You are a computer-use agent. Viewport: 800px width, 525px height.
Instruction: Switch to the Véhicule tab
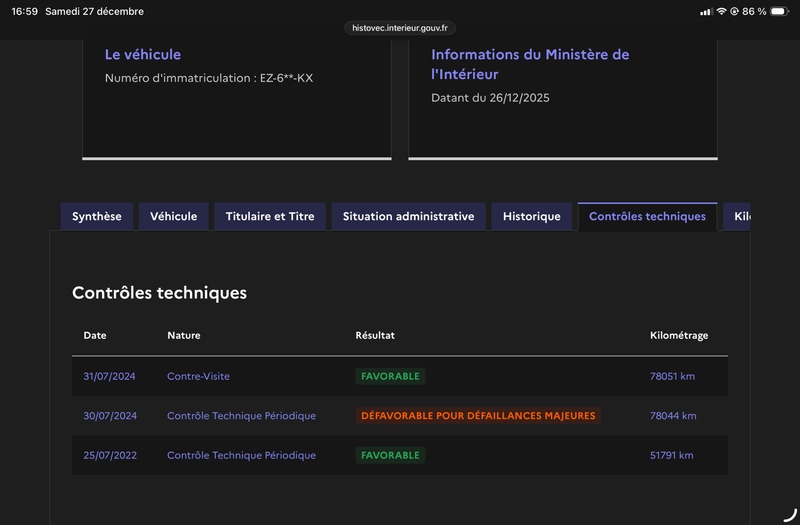point(174,216)
